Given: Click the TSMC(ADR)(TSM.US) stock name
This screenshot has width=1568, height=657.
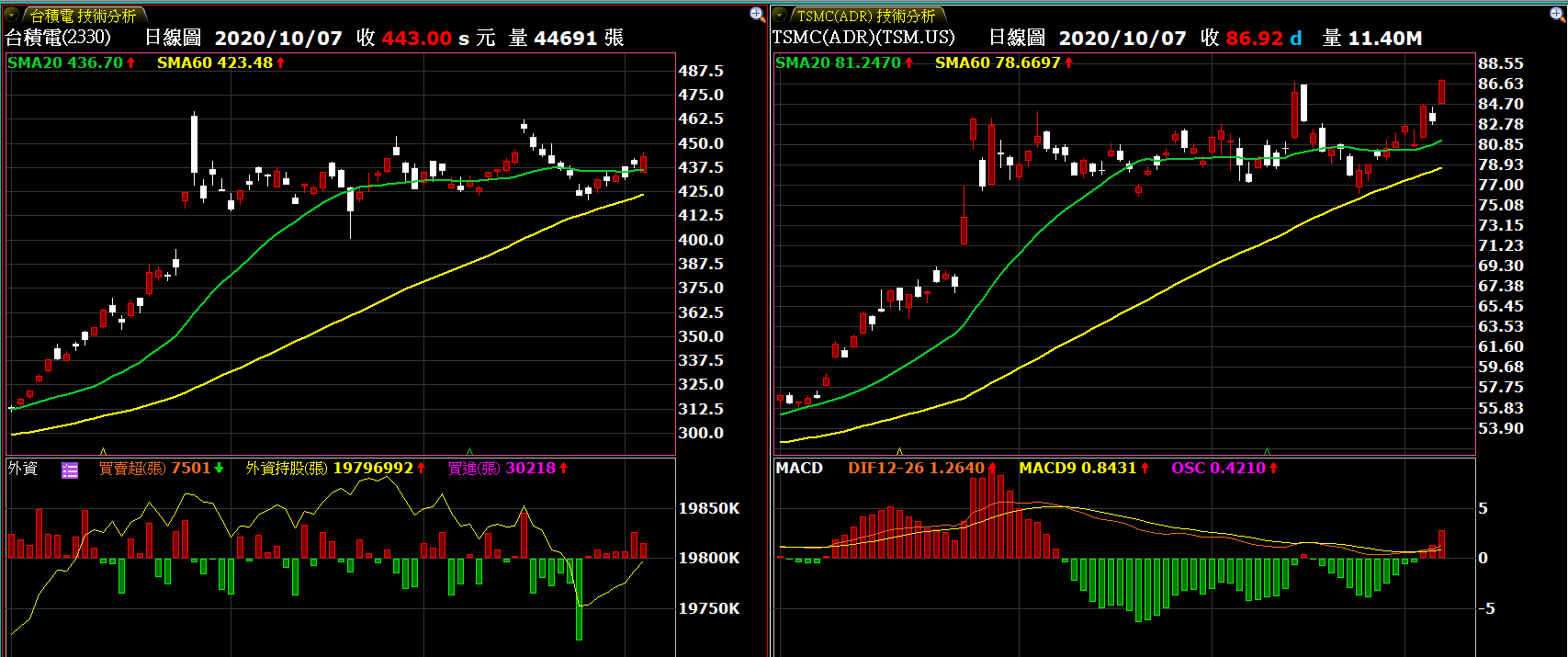Looking at the screenshot, I should 863,38.
